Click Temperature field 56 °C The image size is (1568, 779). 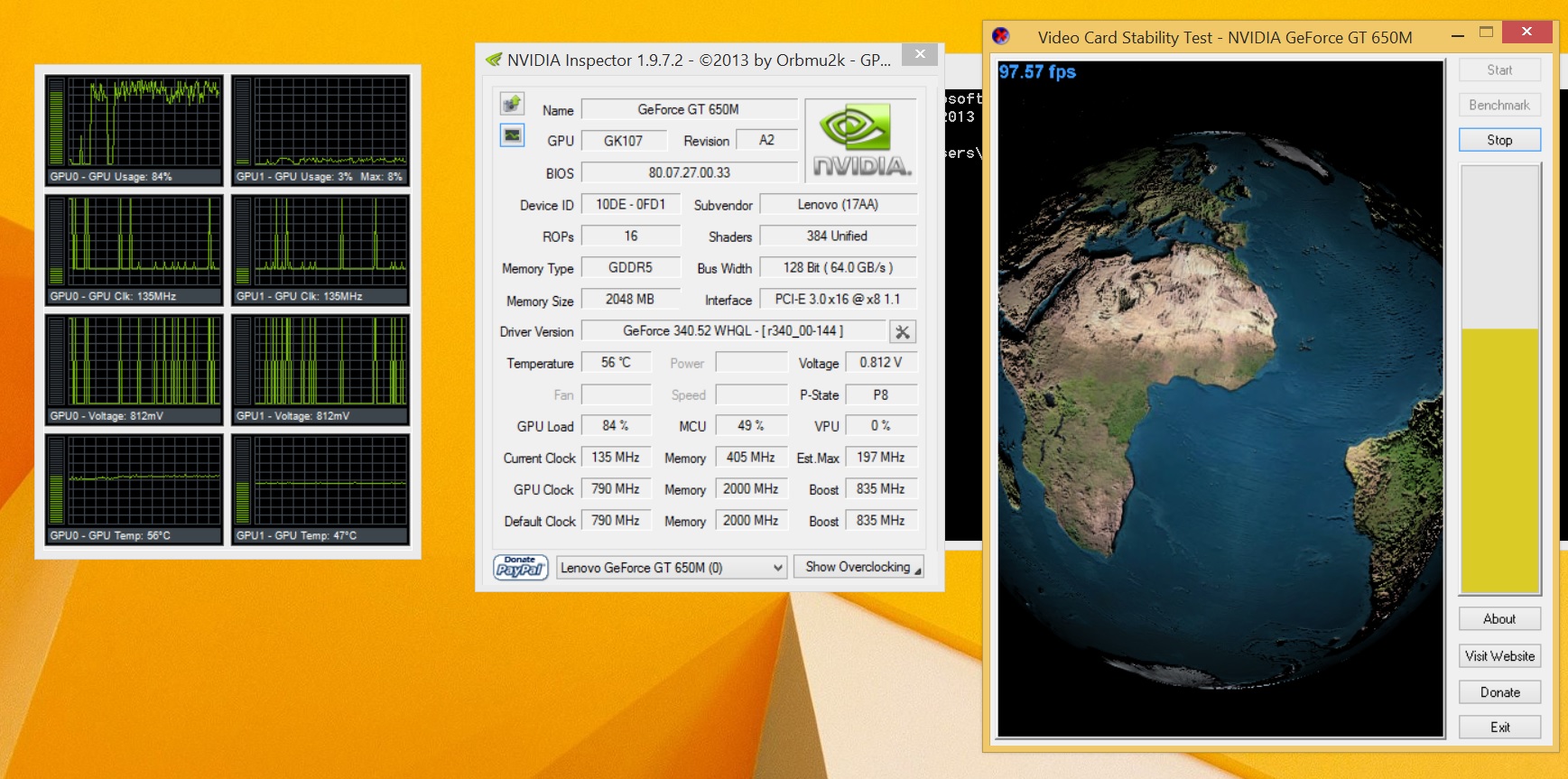(x=617, y=363)
